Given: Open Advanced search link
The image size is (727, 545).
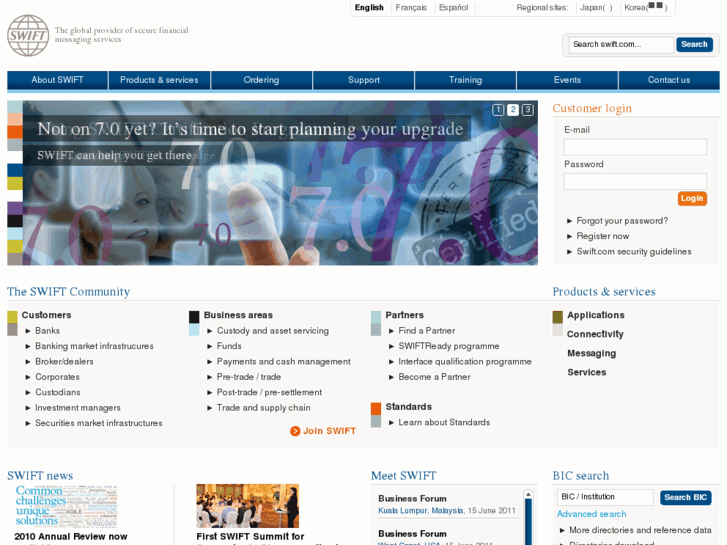Looking at the screenshot, I should pyautogui.click(x=591, y=514).
